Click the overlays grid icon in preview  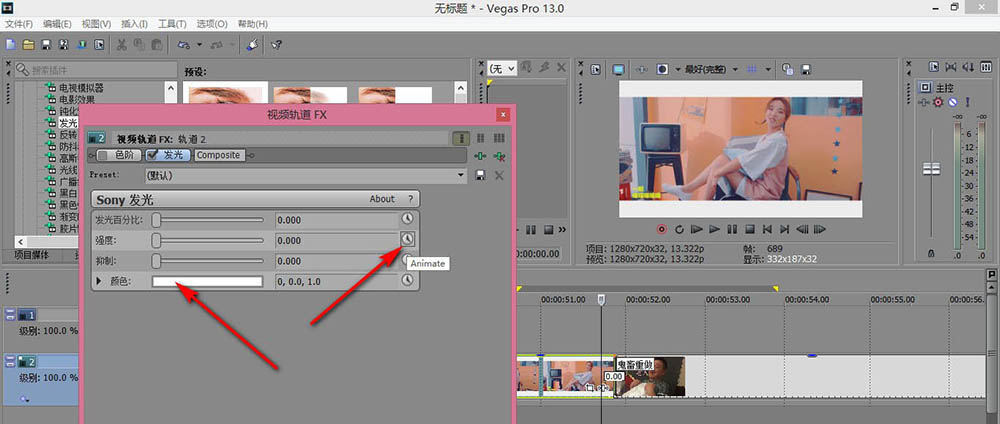pyautogui.click(x=752, y=69)
